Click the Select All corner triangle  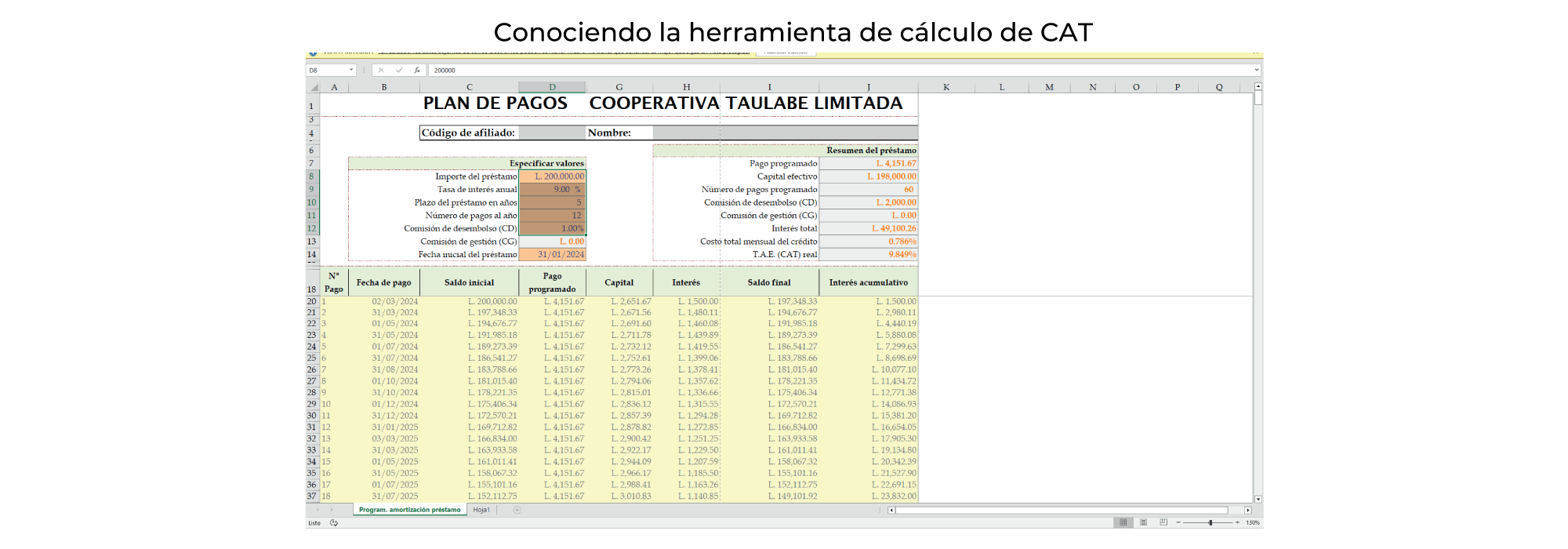pos(314,87)
